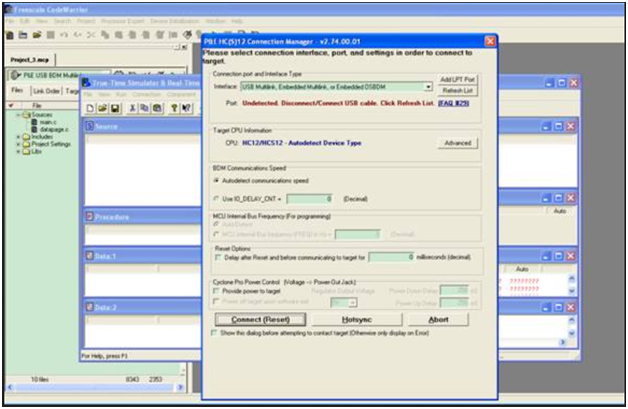The height and width of the screenshot is (409, 628).
Task: Click open-folder icon in CodeWarrior toolbar
Action: (x=36, y=35)
